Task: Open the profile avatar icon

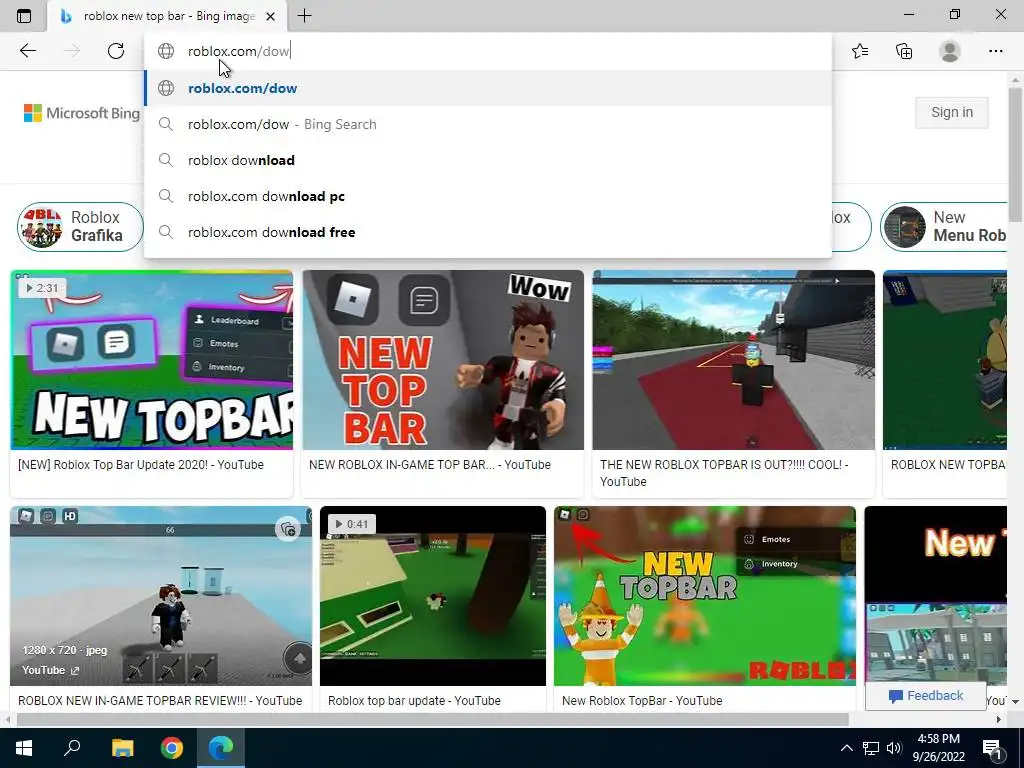Action: (950, 51)
